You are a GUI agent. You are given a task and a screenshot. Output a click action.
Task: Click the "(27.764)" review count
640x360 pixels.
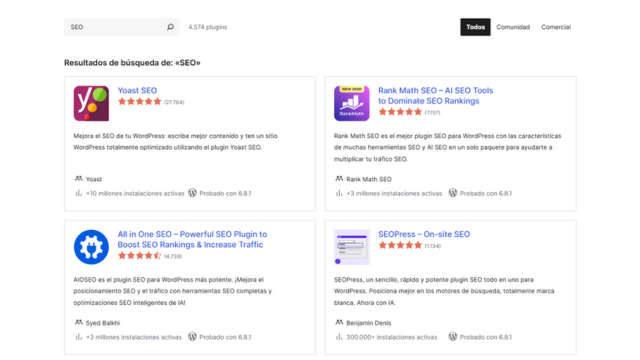coord(174,102)
